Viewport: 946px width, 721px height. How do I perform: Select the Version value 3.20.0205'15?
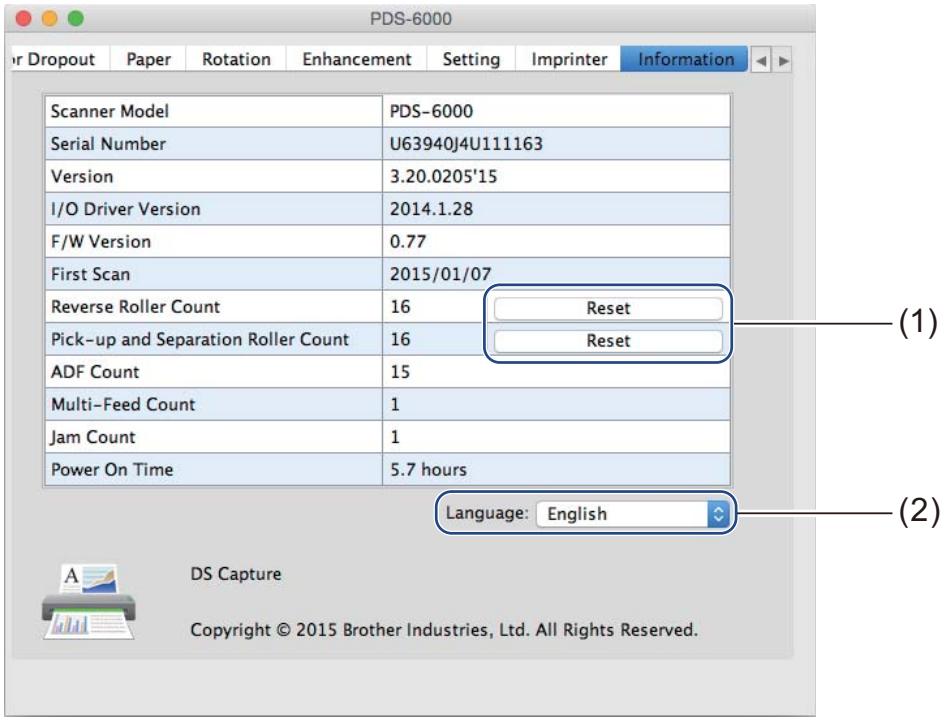tap(443, 176)
